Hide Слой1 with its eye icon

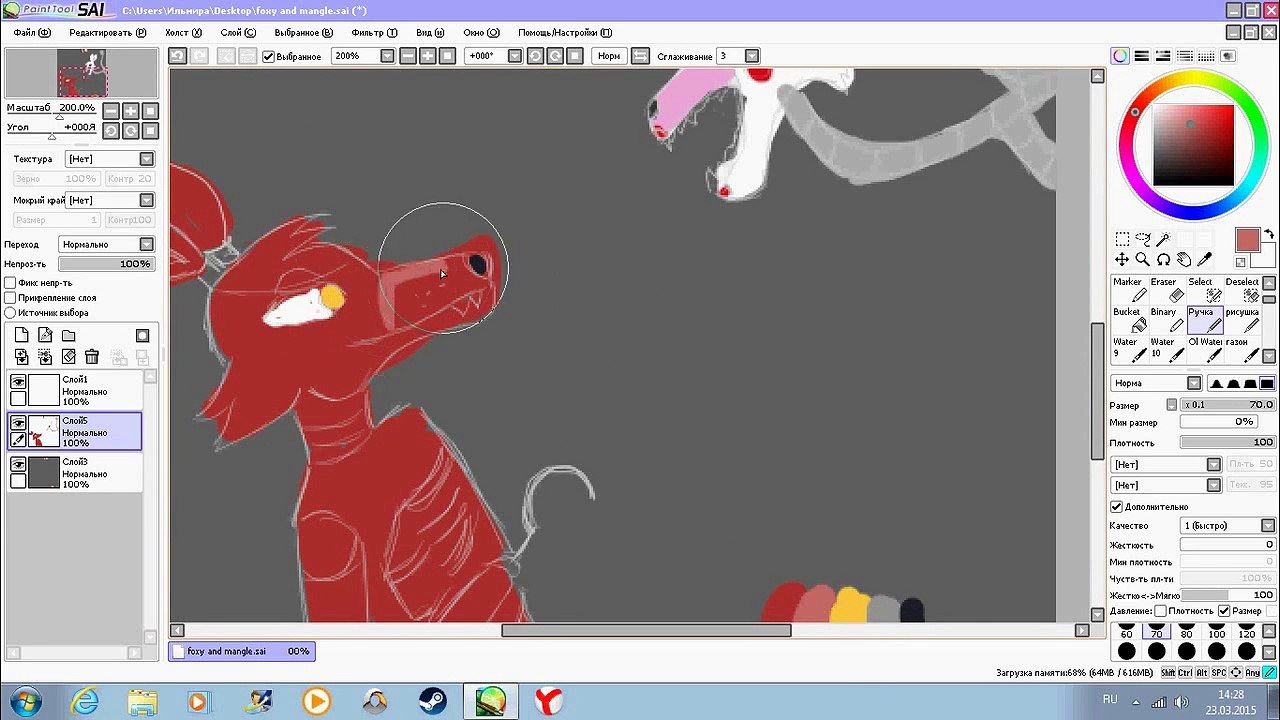pos(18,381)
